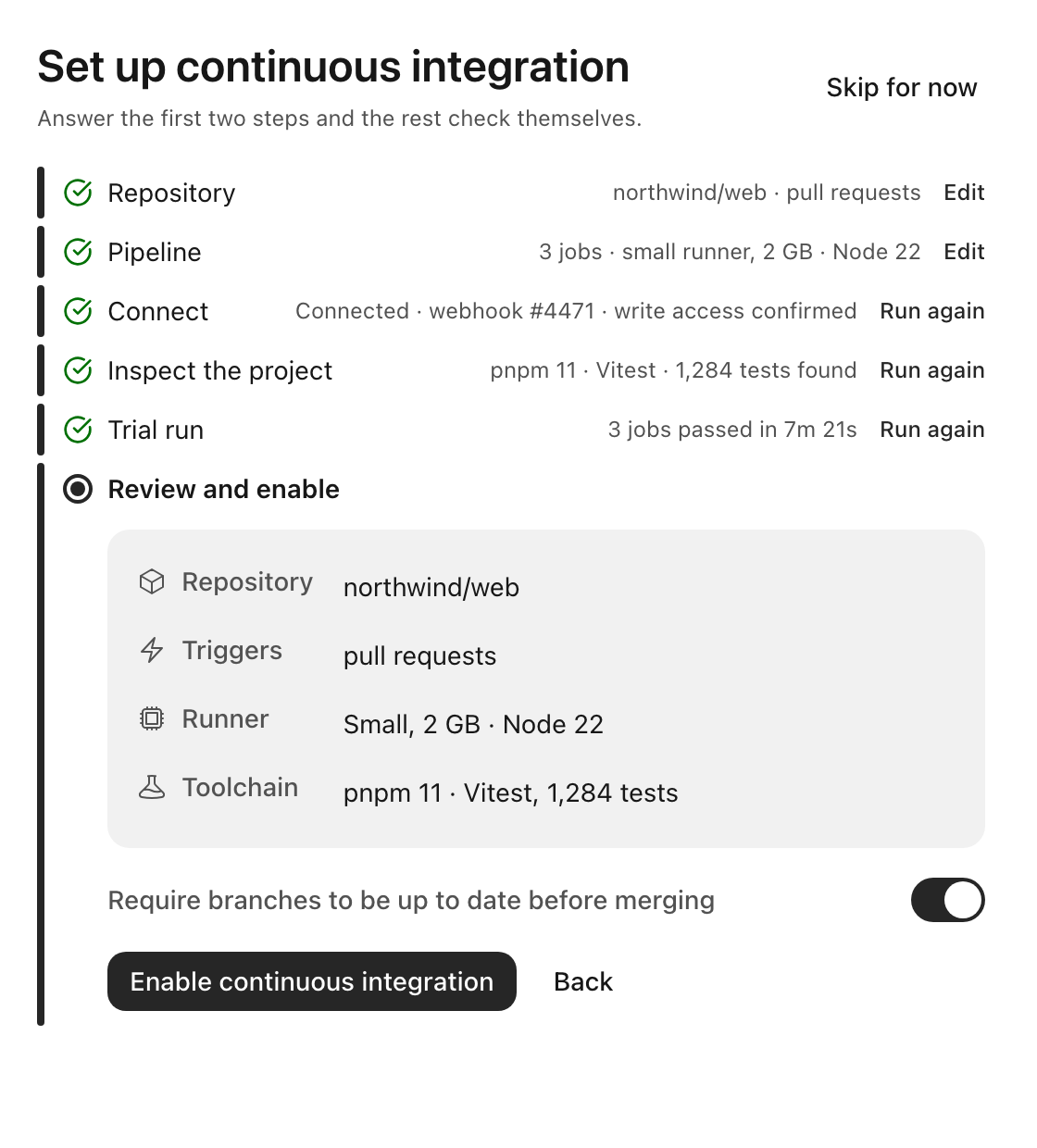Edit the Repository step
Screen dimensions: 1037x1148
[x=964, y=193]
